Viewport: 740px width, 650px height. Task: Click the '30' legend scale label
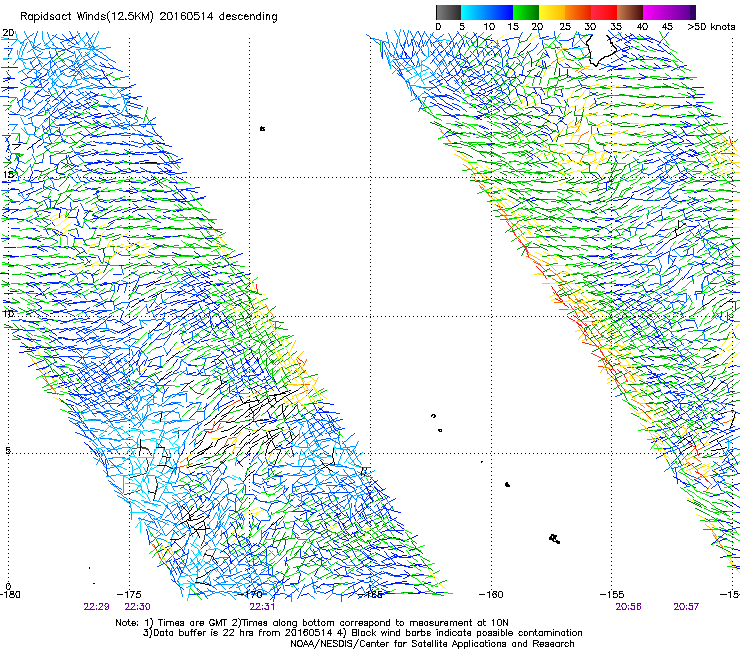point(590,26)
